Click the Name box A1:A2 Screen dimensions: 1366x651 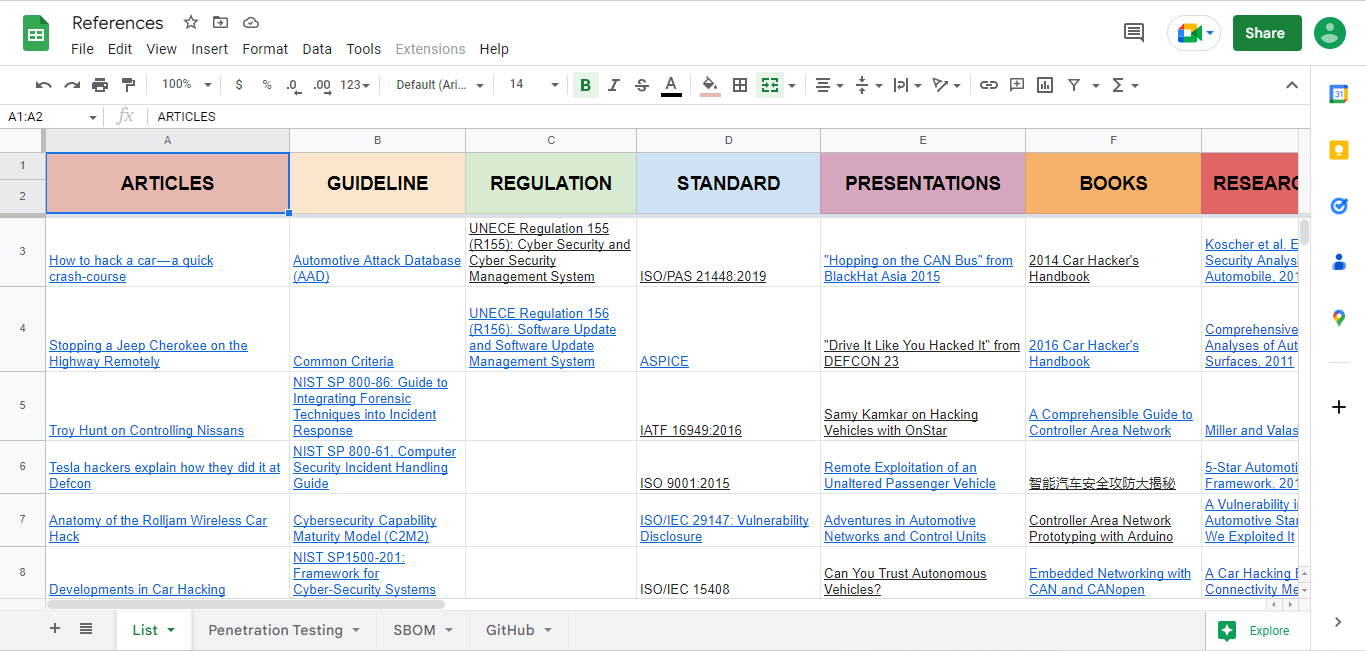click(x=52, y=117)
